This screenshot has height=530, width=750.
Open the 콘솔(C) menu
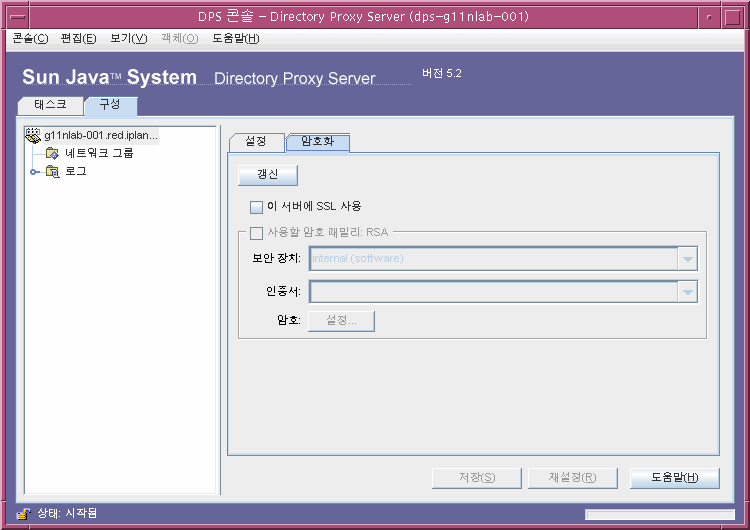pyautogui.click(x=30, y=38)
